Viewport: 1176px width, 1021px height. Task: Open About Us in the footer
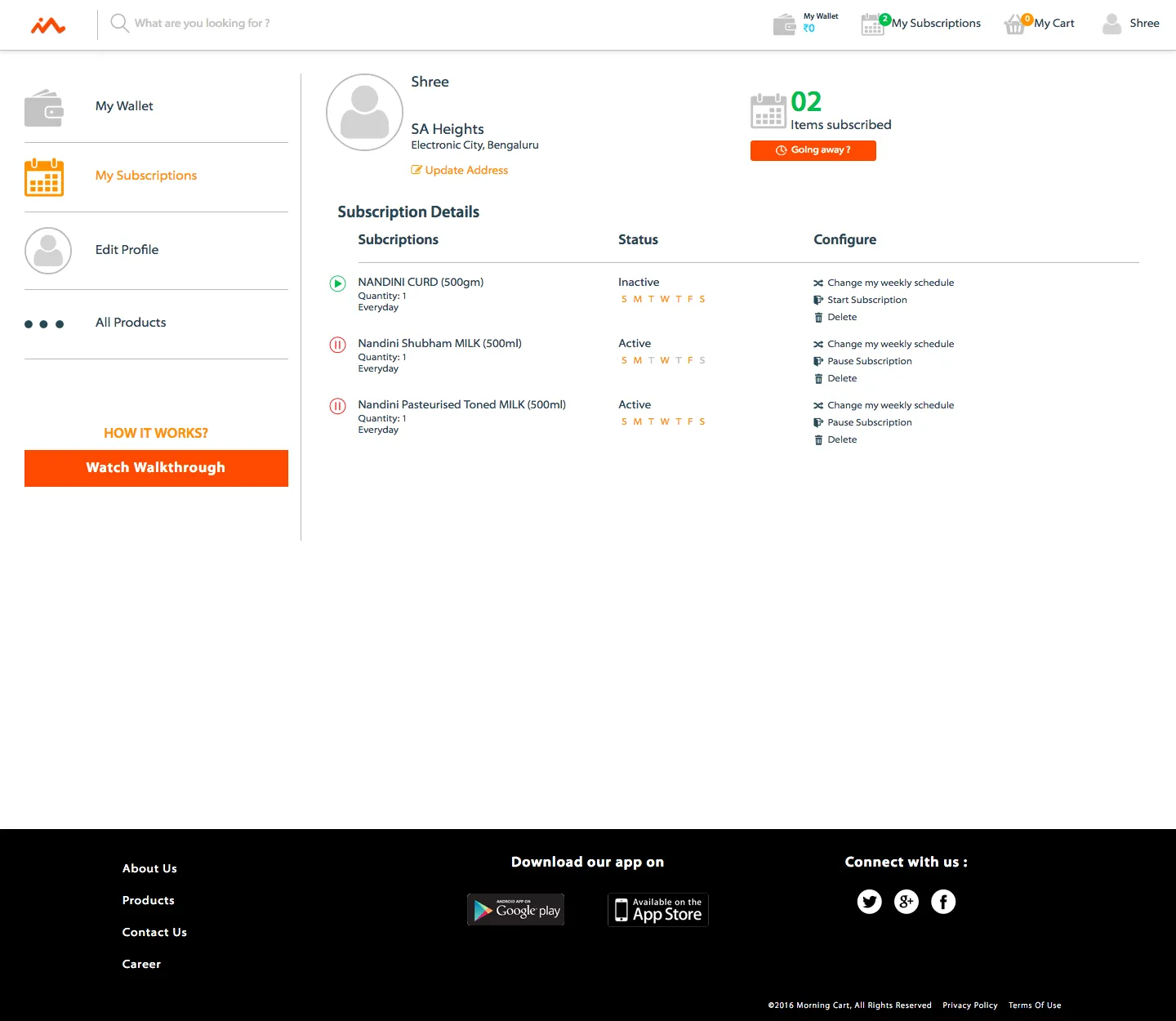(149, 868)
